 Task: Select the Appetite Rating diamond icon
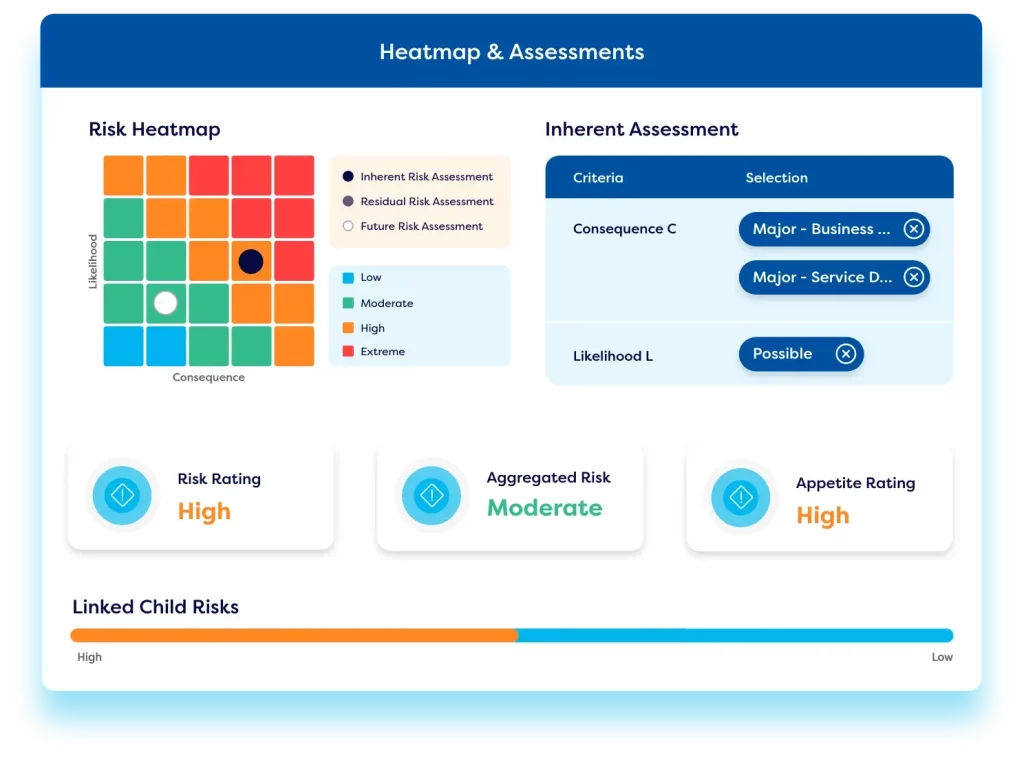[740, 497]
